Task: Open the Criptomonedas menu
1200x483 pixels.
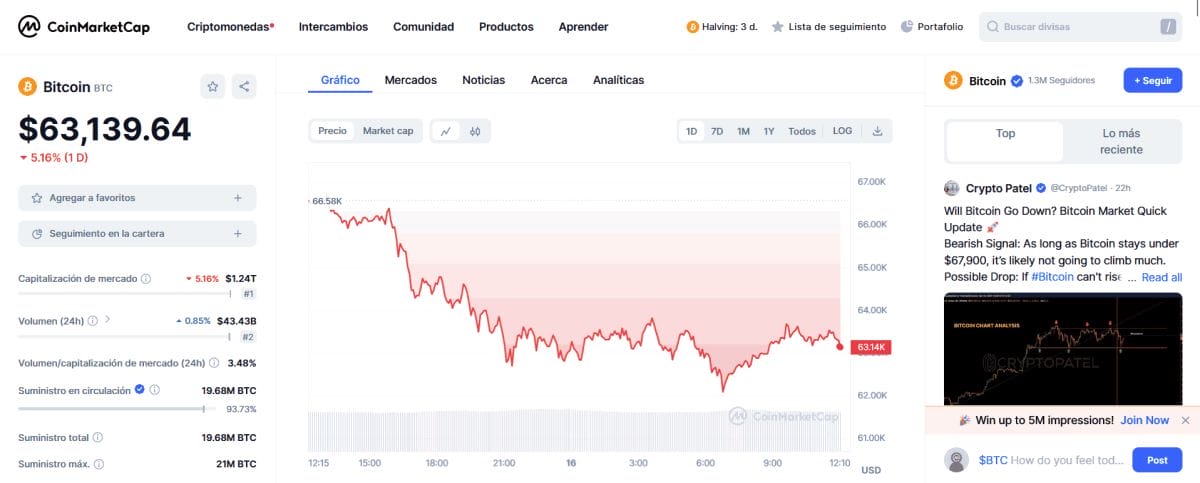Action: click(231, 27)
